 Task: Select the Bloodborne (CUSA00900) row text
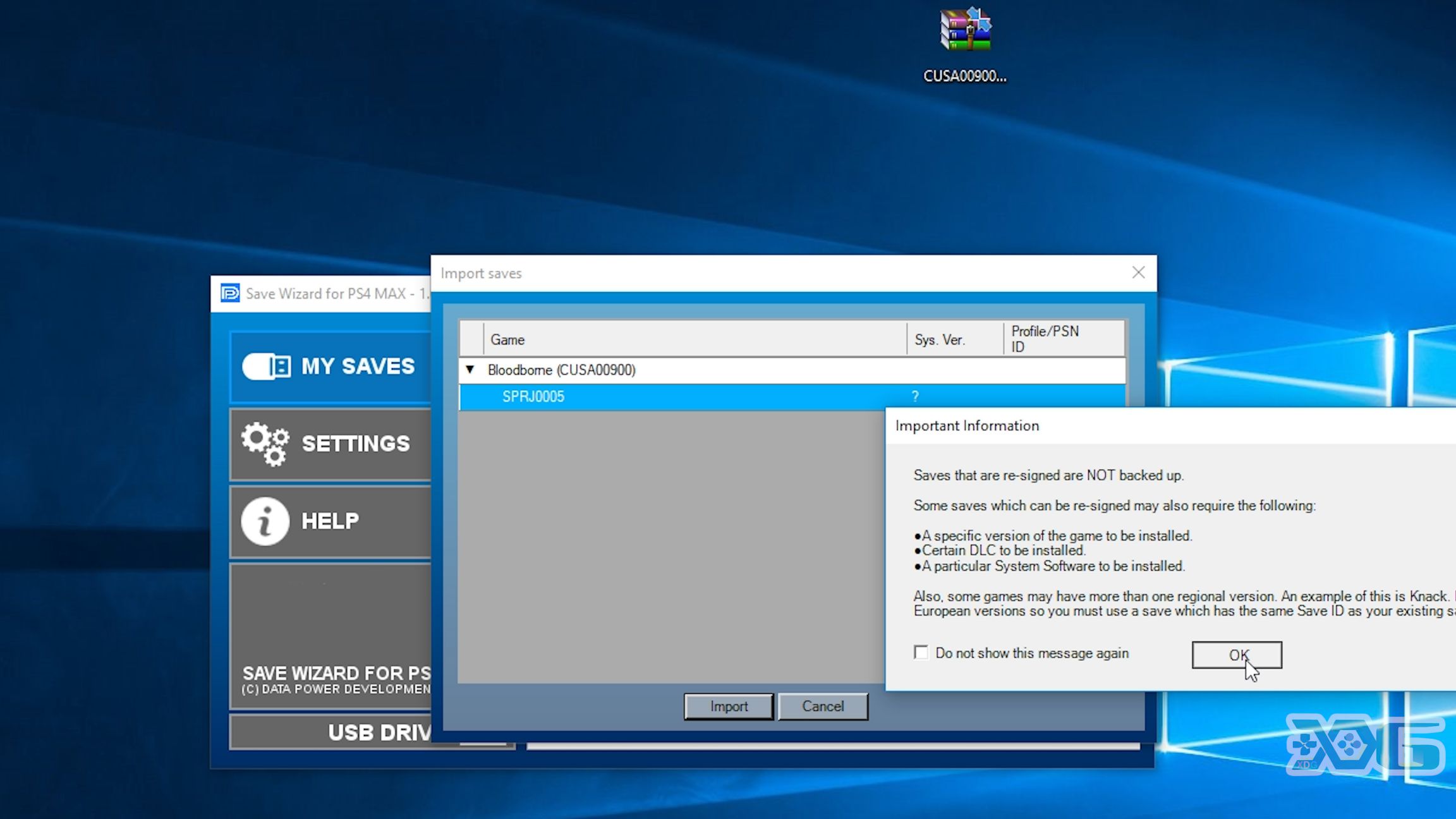point(561,370)
